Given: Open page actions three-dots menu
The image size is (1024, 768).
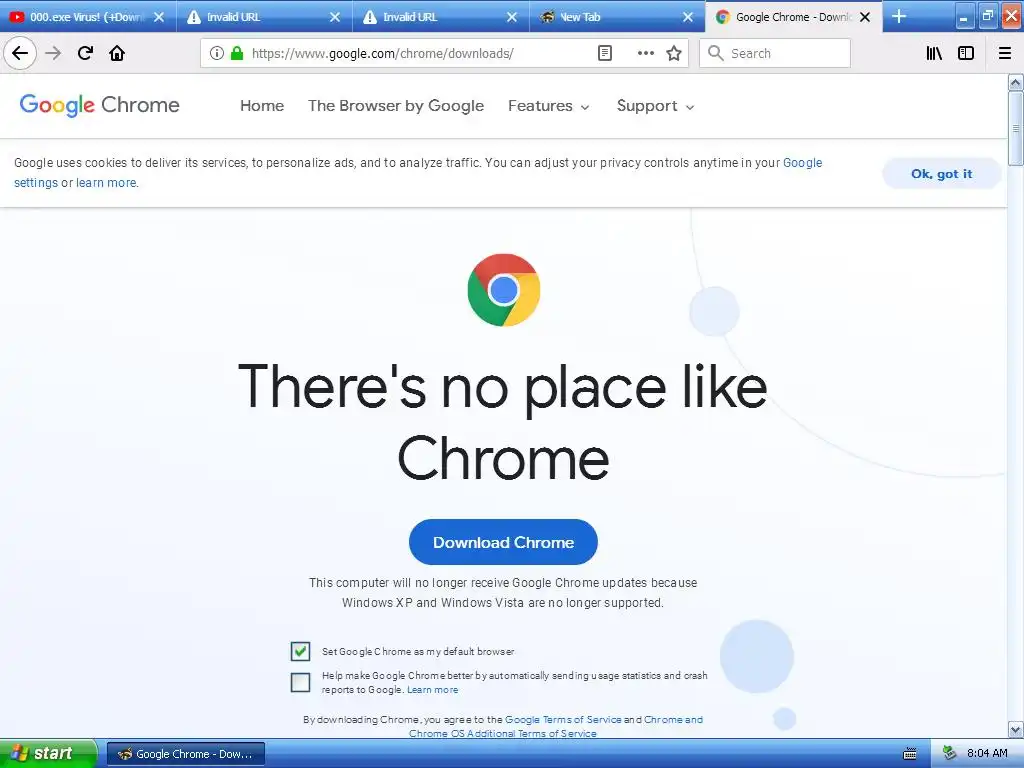Looking at the screenshot, I should pyautogui.click(x=645, y=53).
